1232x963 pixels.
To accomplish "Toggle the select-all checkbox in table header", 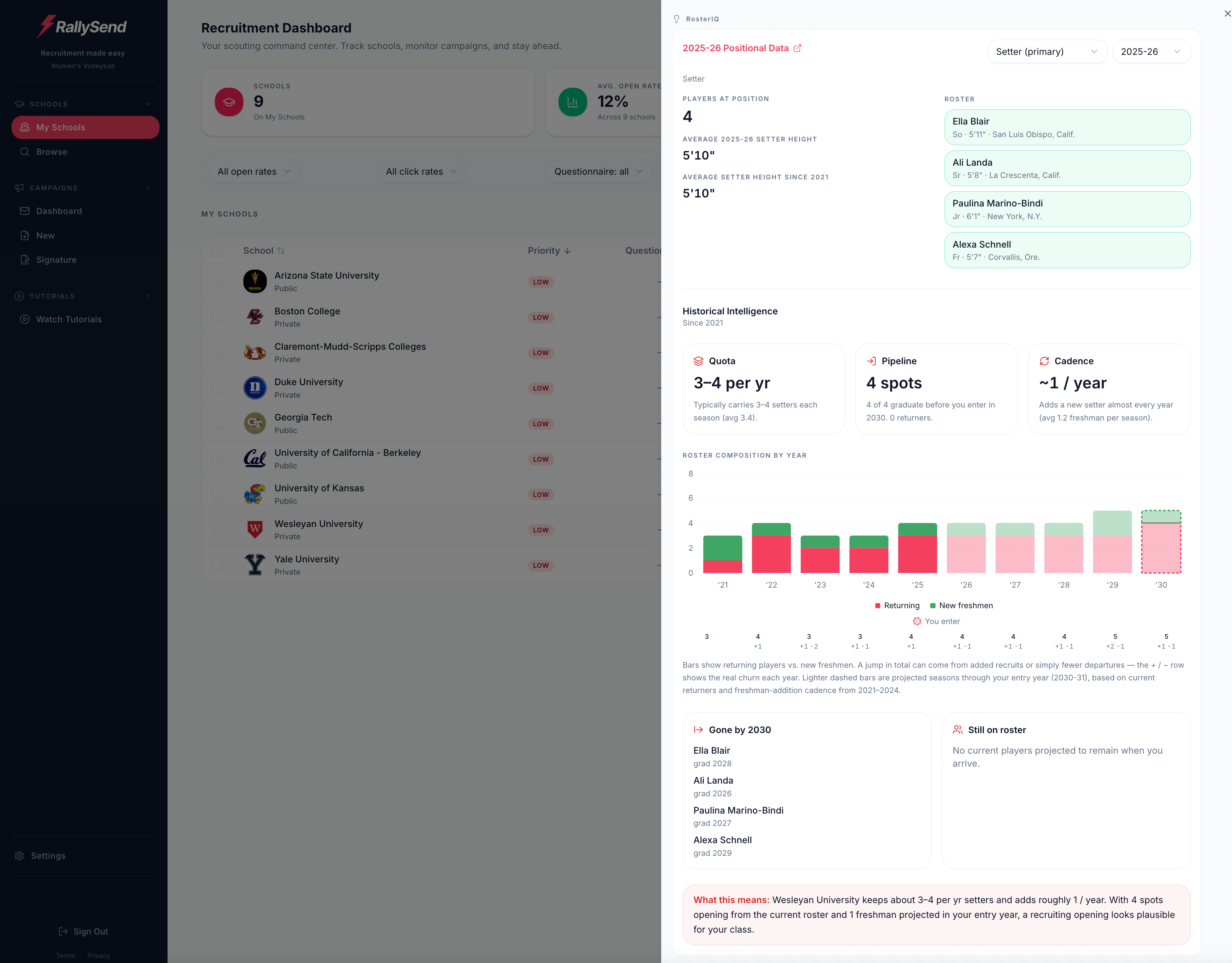I will tap(217, 251).
